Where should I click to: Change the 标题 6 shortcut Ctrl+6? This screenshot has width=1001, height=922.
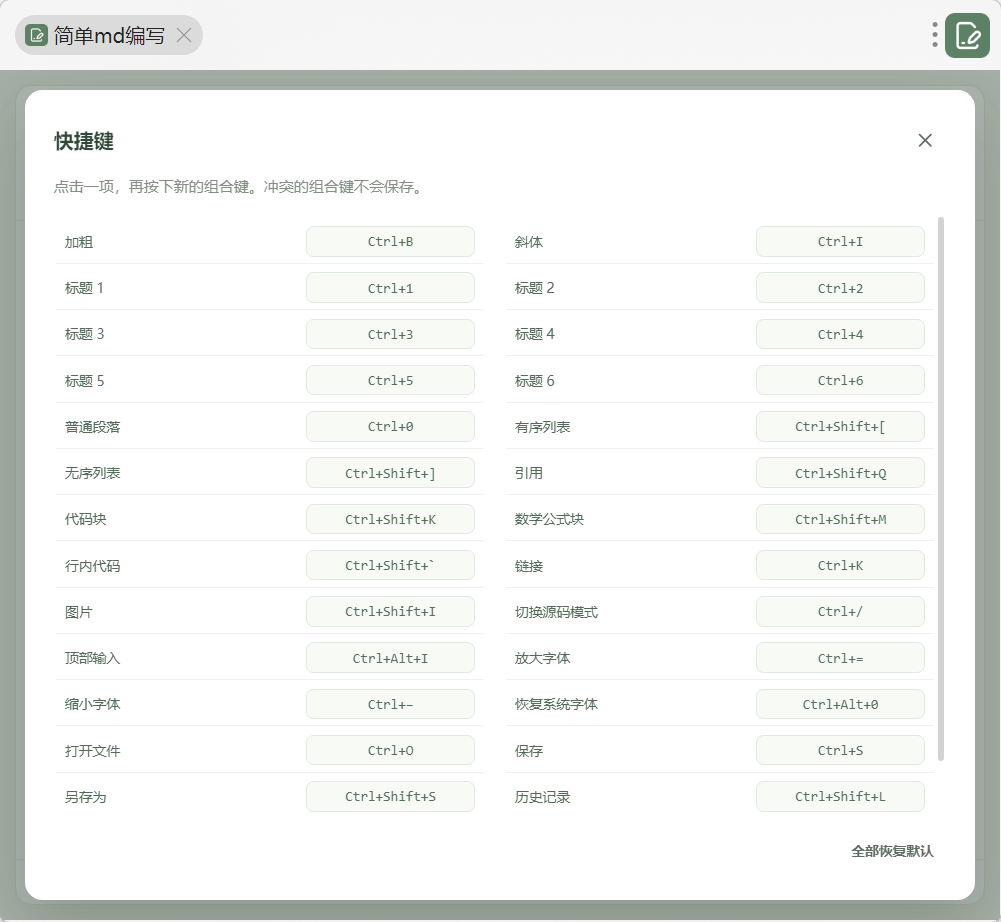[x=840, y=380]
